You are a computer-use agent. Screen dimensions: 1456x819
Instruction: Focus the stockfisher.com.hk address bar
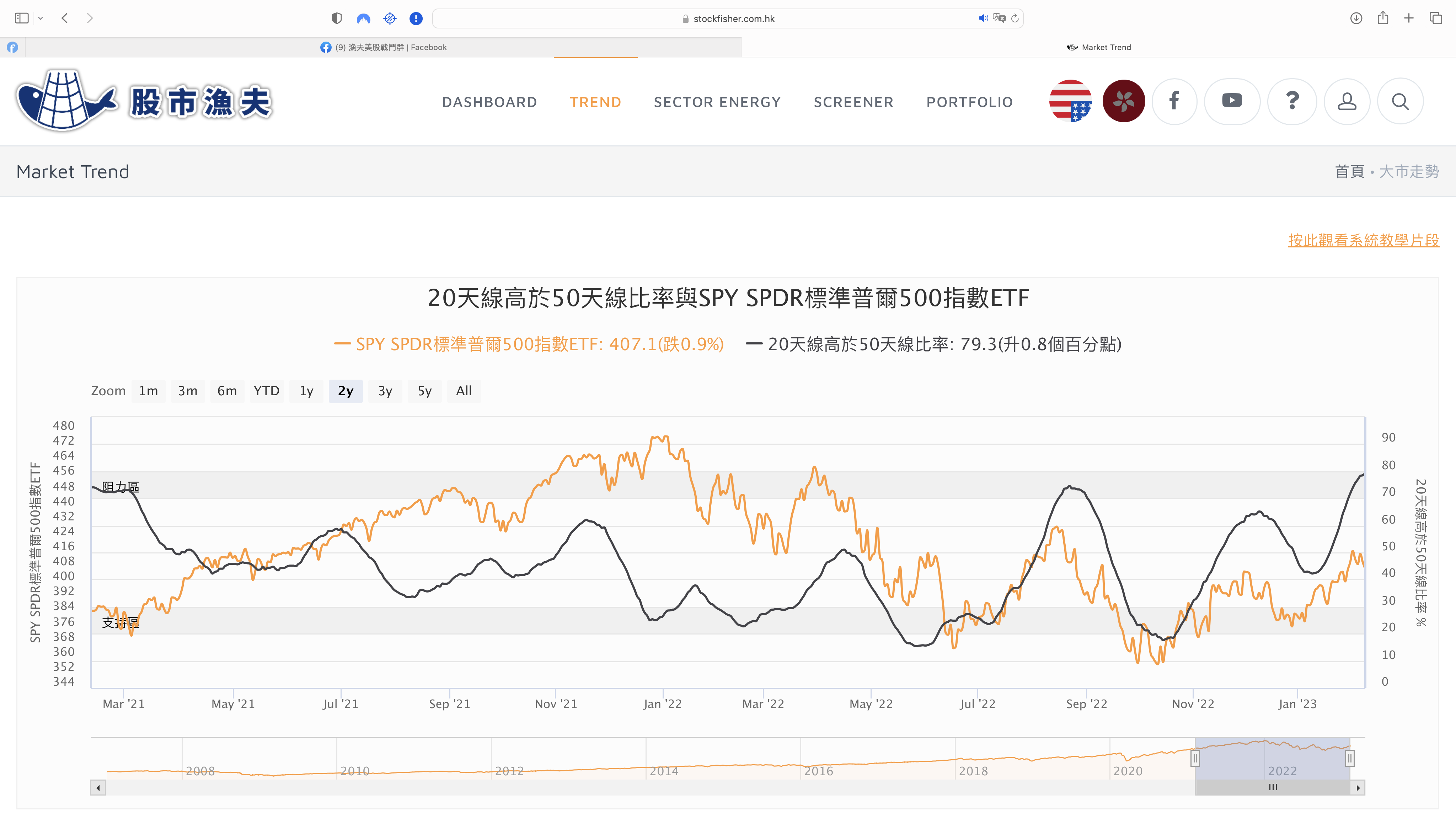coord(728,18)
